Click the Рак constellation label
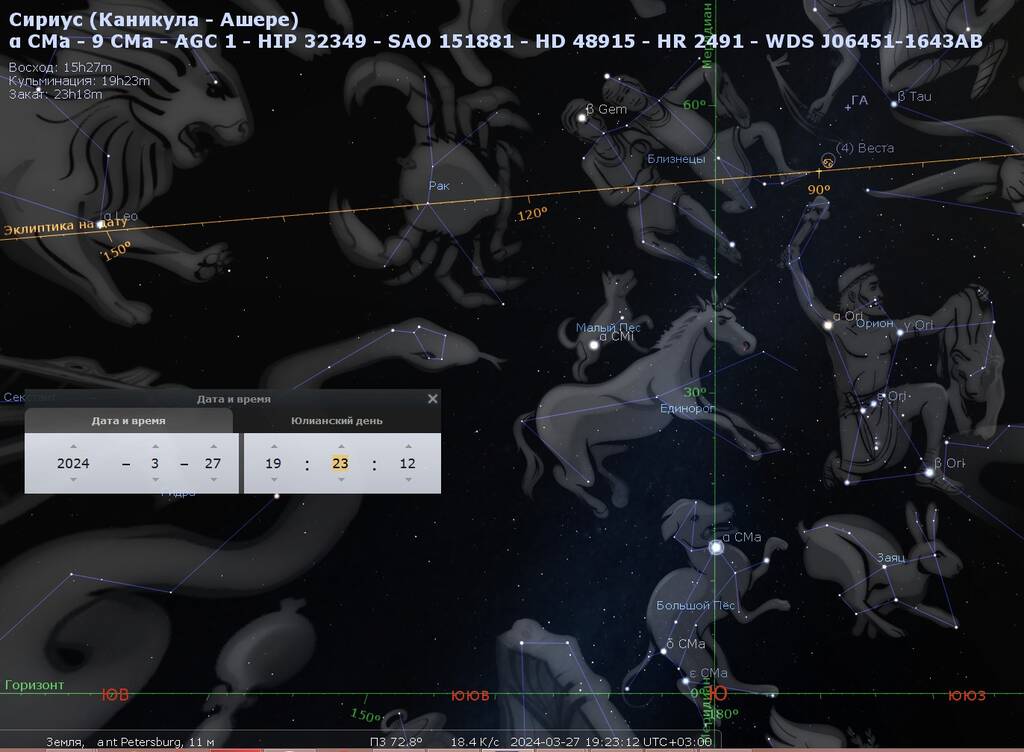The width and height of the screenshot is (1024, 752). pos(439,186)
